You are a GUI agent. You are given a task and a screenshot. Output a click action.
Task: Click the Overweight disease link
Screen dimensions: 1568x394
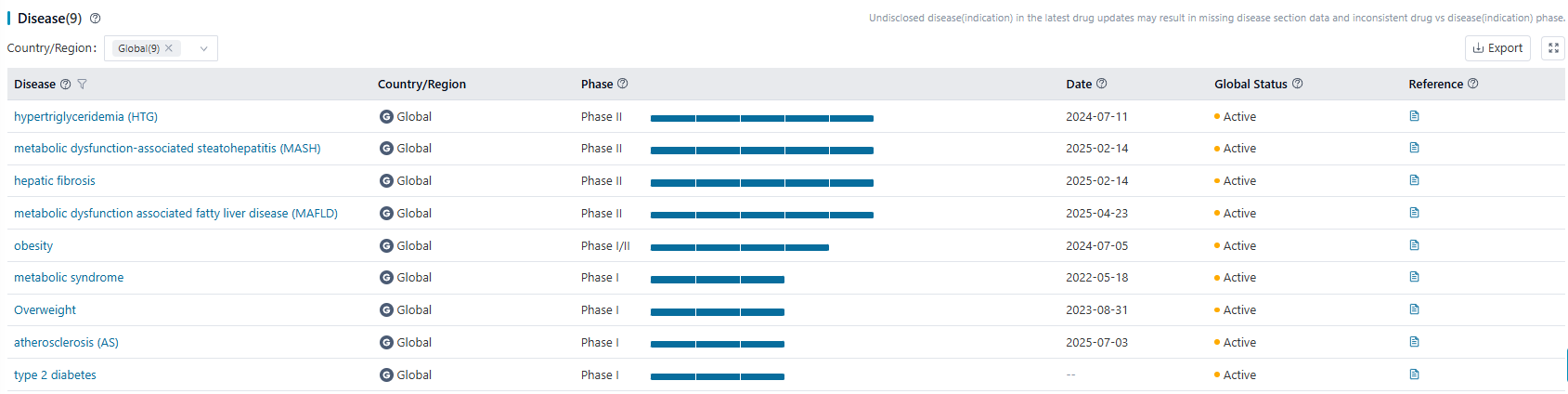pos(45,310)
